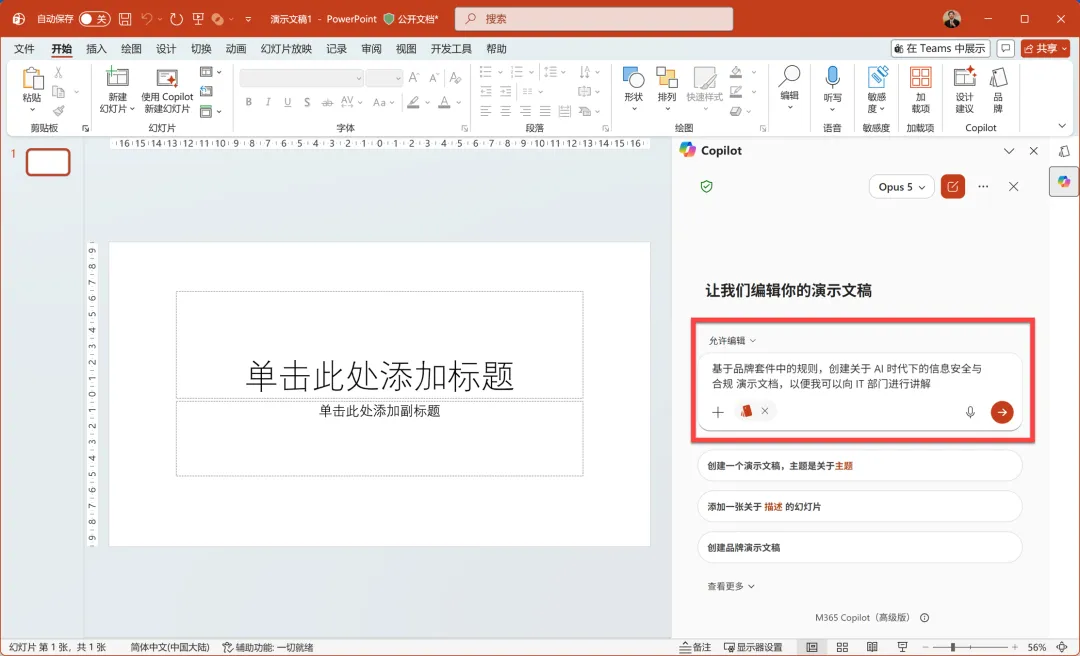Image resolution: width=1080 pixels, height=656 pixels.
Task: Open Copilot's three-dots more menu
Action: (983, 187)
